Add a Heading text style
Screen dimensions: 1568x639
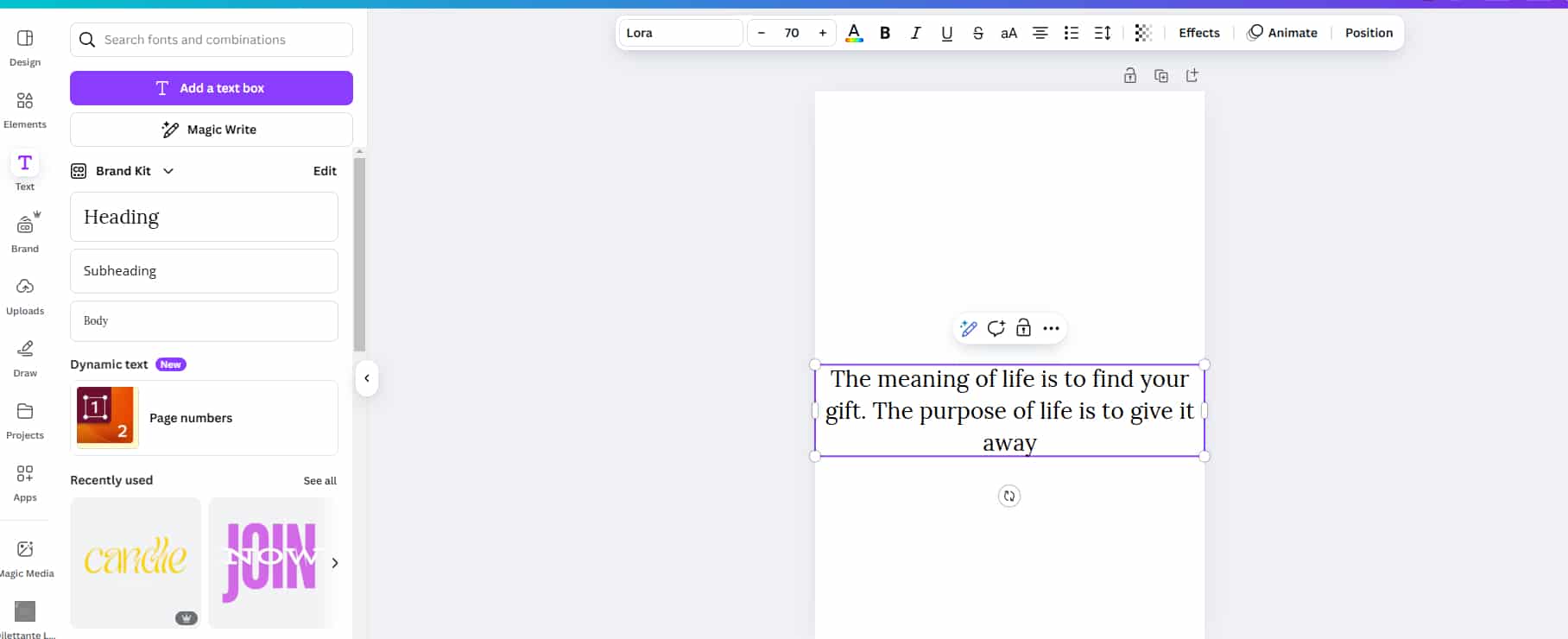[204, 217]
